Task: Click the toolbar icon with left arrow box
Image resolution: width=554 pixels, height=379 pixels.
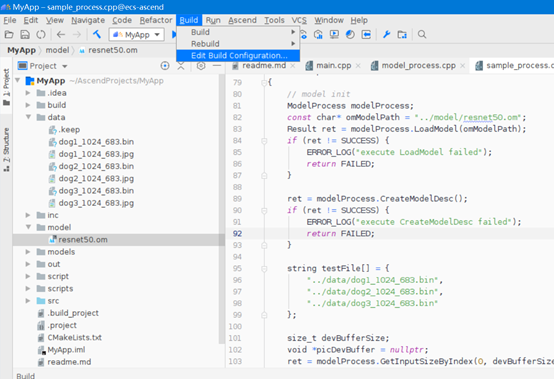Action: point(366,34)
